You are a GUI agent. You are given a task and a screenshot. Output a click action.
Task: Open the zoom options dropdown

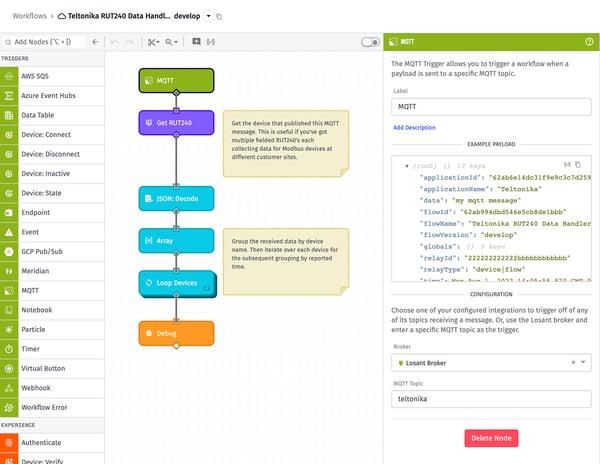171,42
